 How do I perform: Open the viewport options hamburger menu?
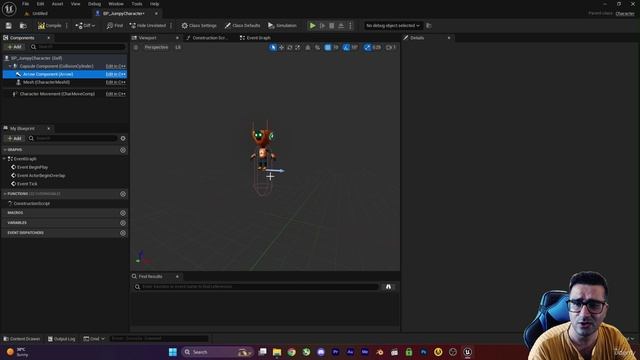coord(136,47)
